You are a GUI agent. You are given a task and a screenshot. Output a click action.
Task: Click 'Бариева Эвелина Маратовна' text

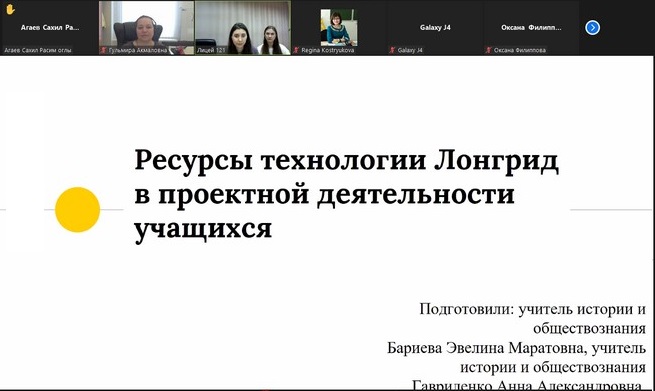coord(485,348)
